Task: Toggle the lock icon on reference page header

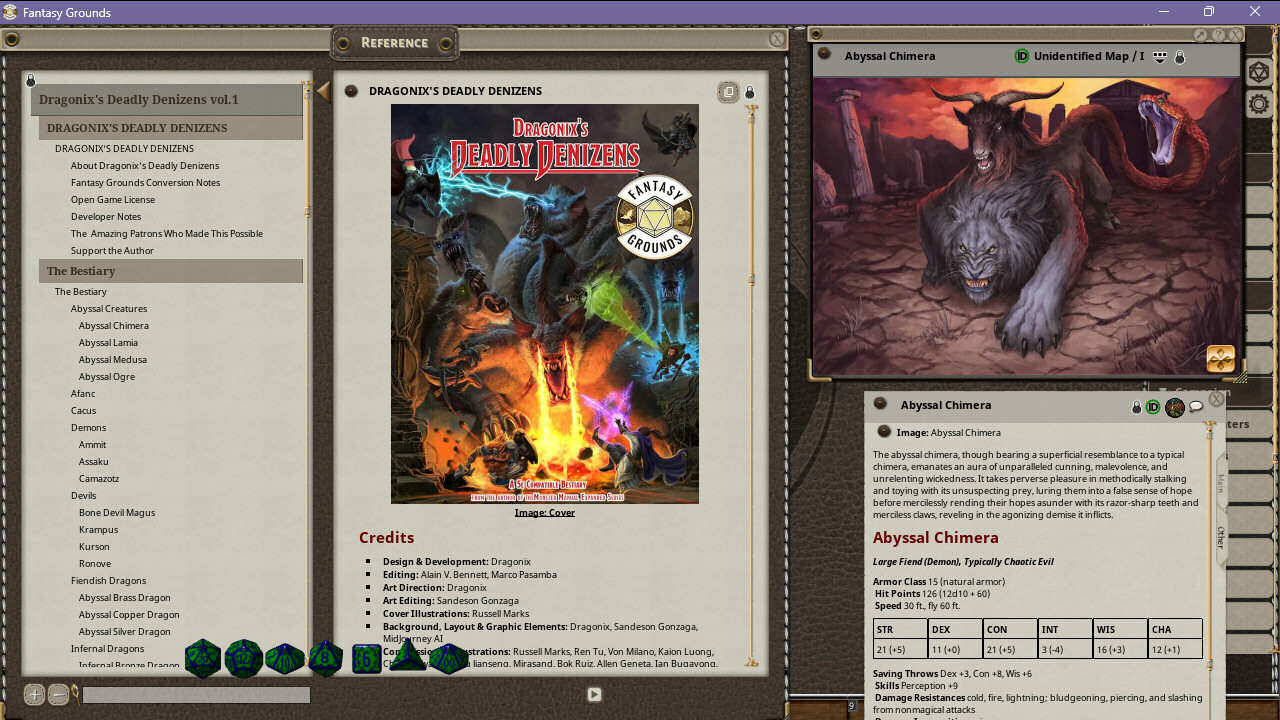Action: [x=750, y=92]
